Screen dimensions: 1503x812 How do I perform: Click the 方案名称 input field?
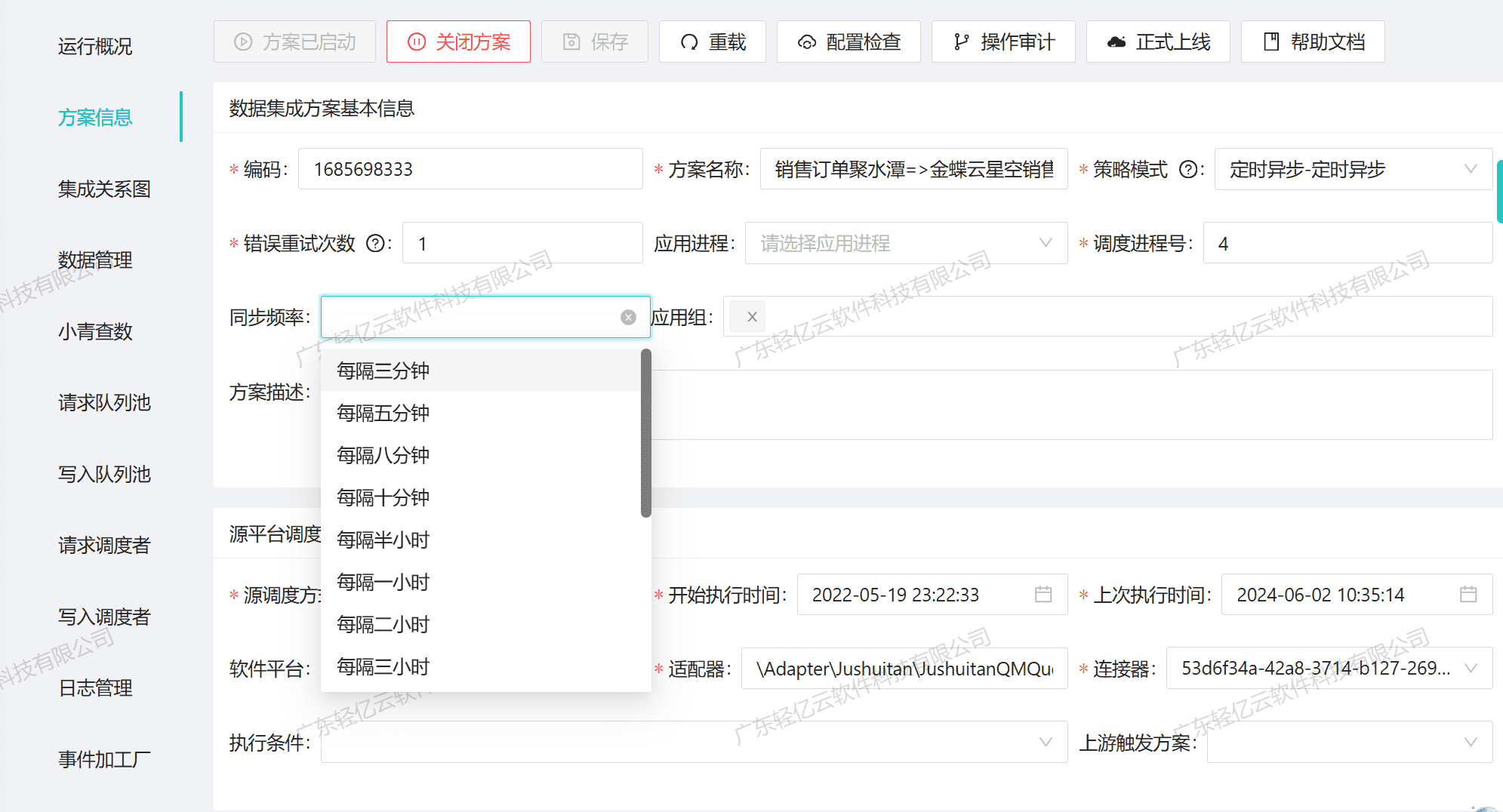pyautogui.click(x=913, y=169)
